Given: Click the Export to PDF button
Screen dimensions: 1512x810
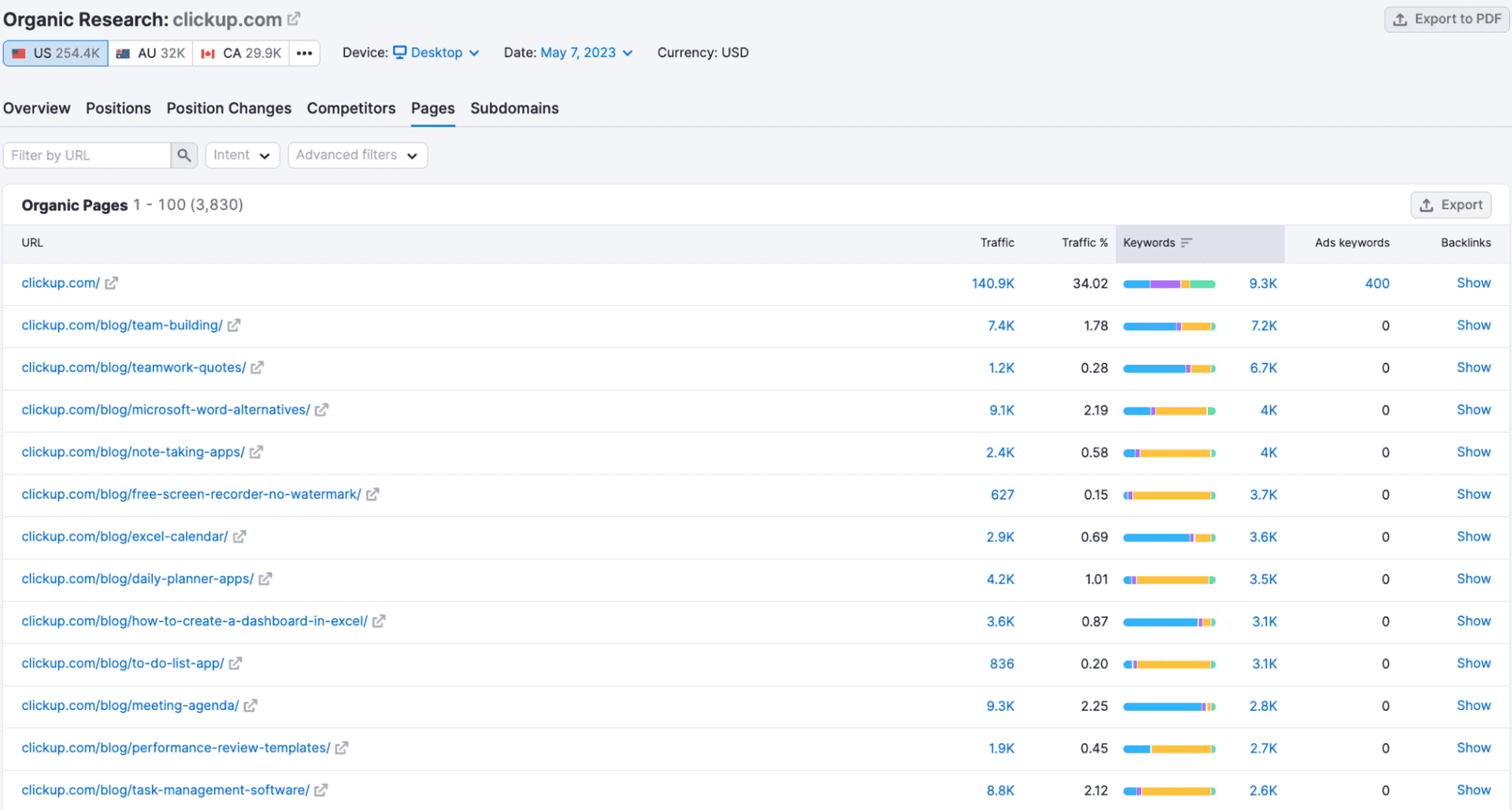Looking at the screenshot, I should point(1447,19).
